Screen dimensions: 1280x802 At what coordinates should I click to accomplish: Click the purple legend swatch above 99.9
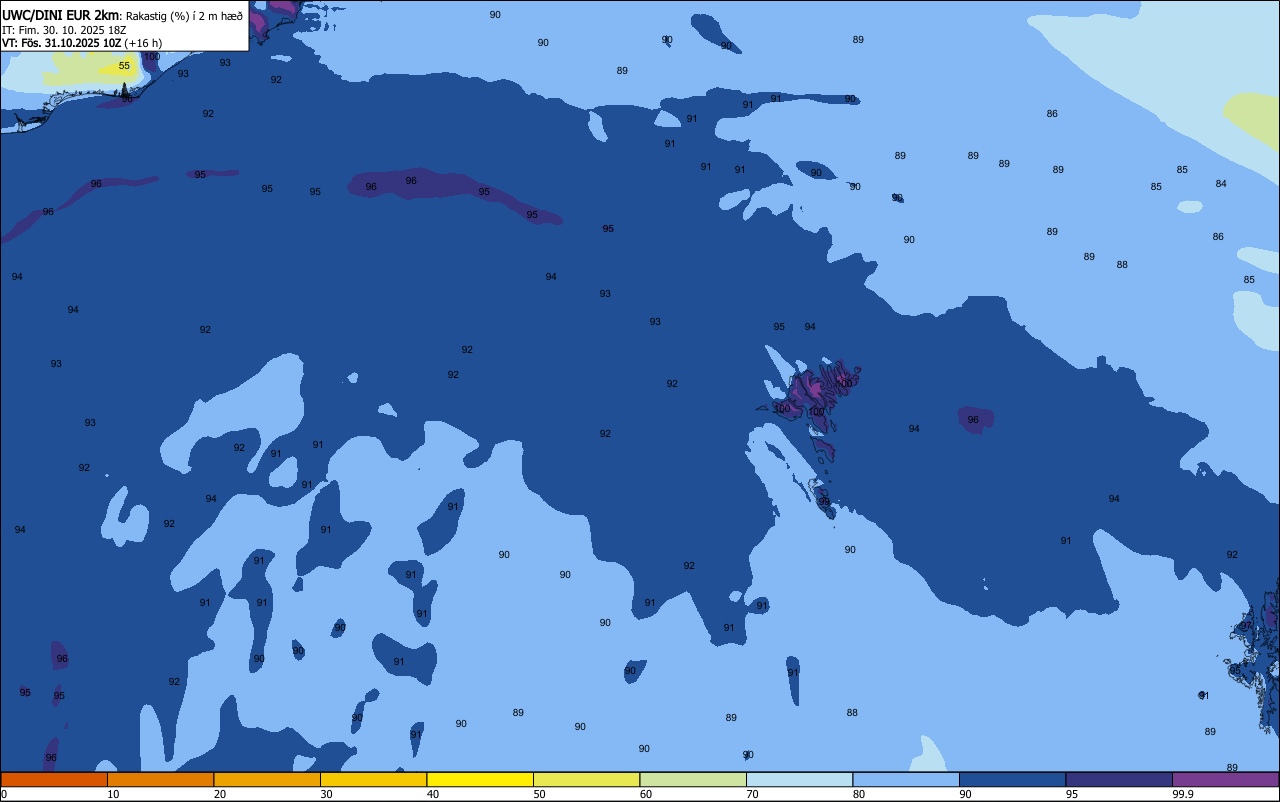point(1225,779)
